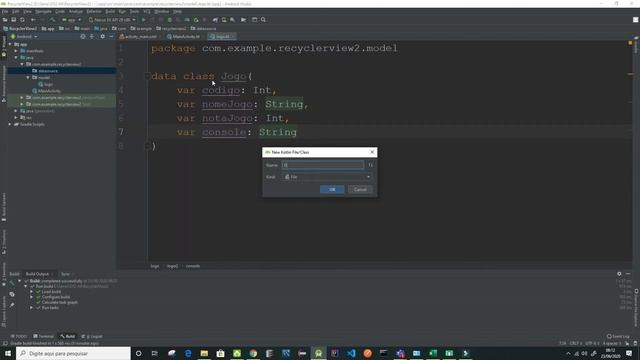The image size is (640, 360).
Task: Open the Refactor menu
Action: [94, 11]
